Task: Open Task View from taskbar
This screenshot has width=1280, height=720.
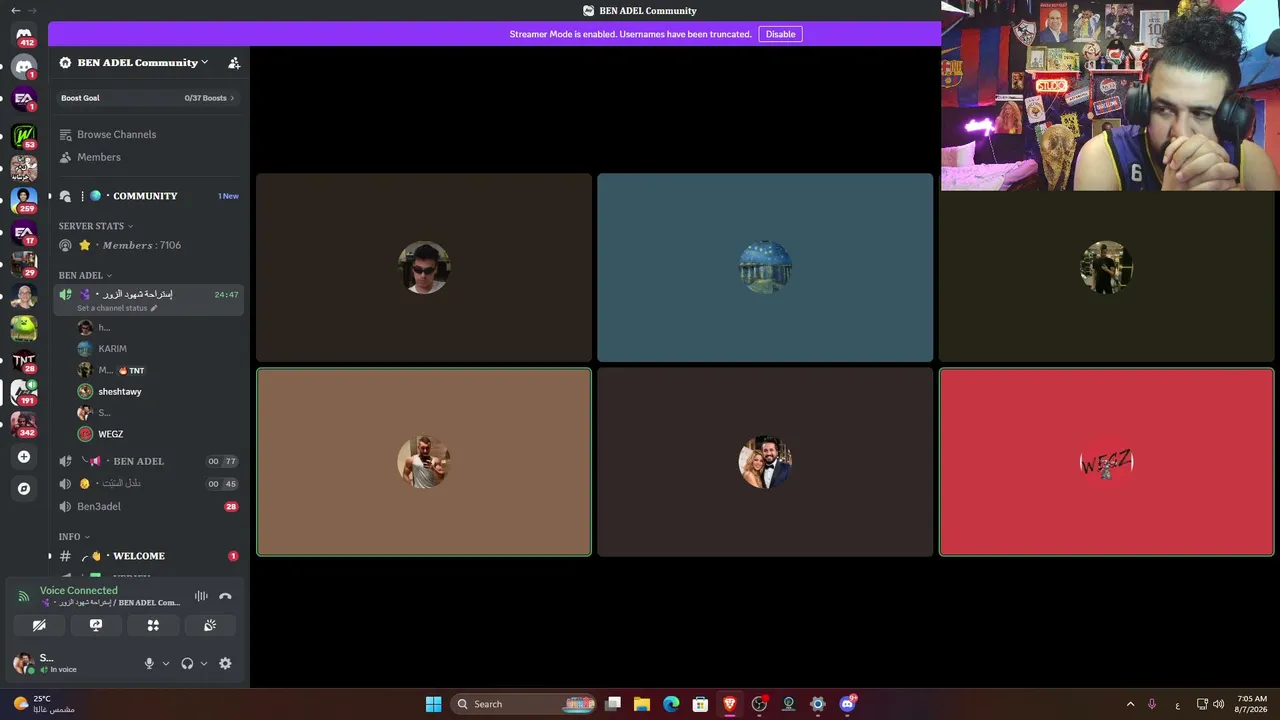Action: [613, 704]
